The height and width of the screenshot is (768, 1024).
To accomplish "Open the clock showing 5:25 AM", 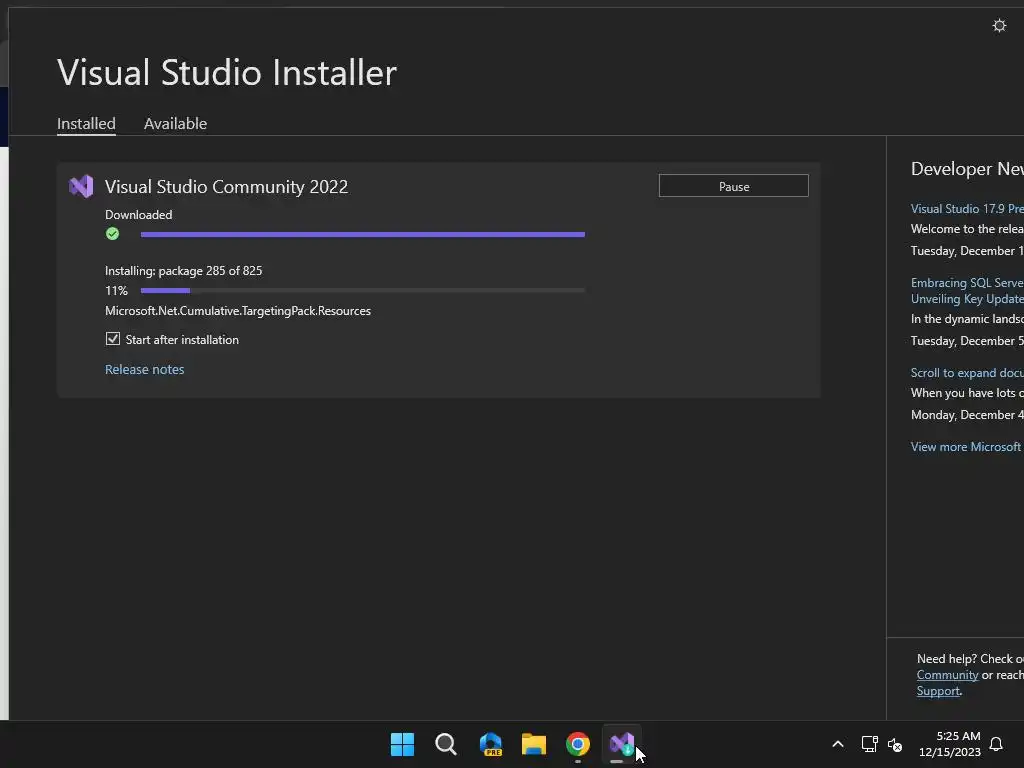I will 950,744.
